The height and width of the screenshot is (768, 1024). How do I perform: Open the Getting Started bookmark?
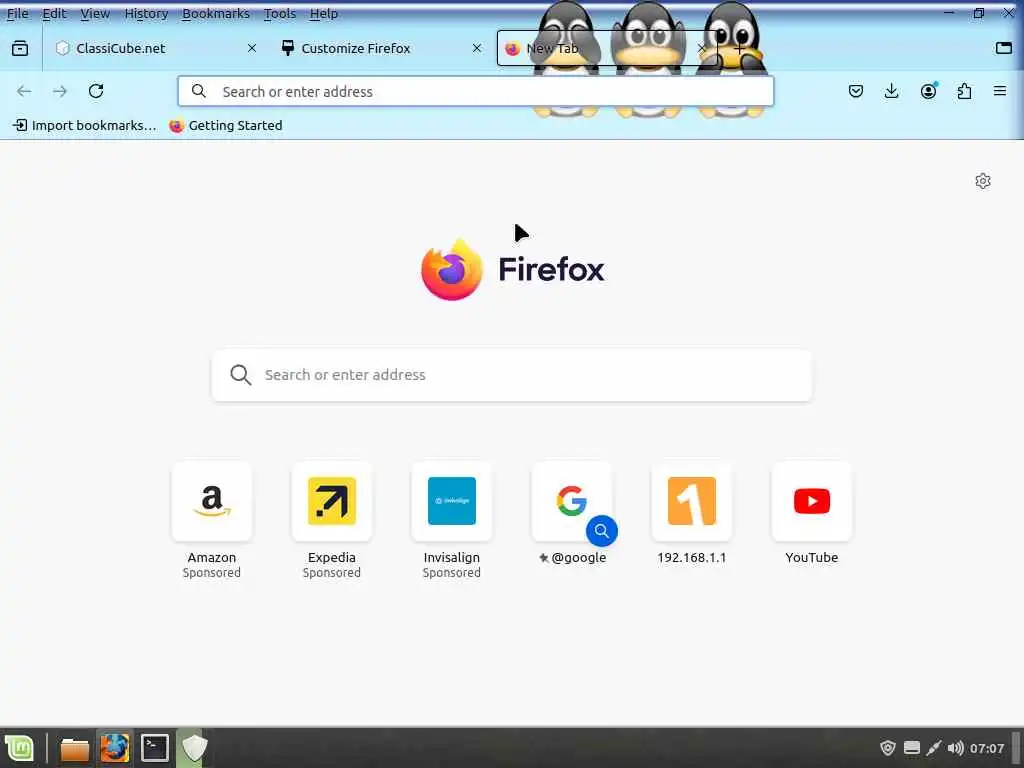coord(226,125)
